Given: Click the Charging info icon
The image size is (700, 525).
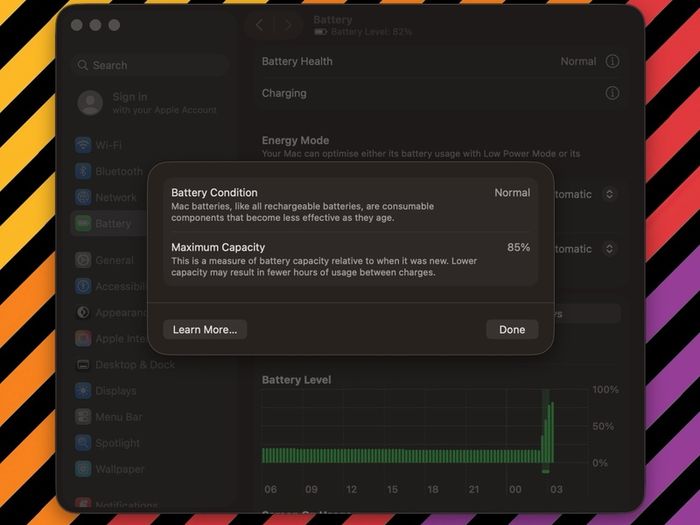Looking at the screenshot, I should [x=612, y=93].
